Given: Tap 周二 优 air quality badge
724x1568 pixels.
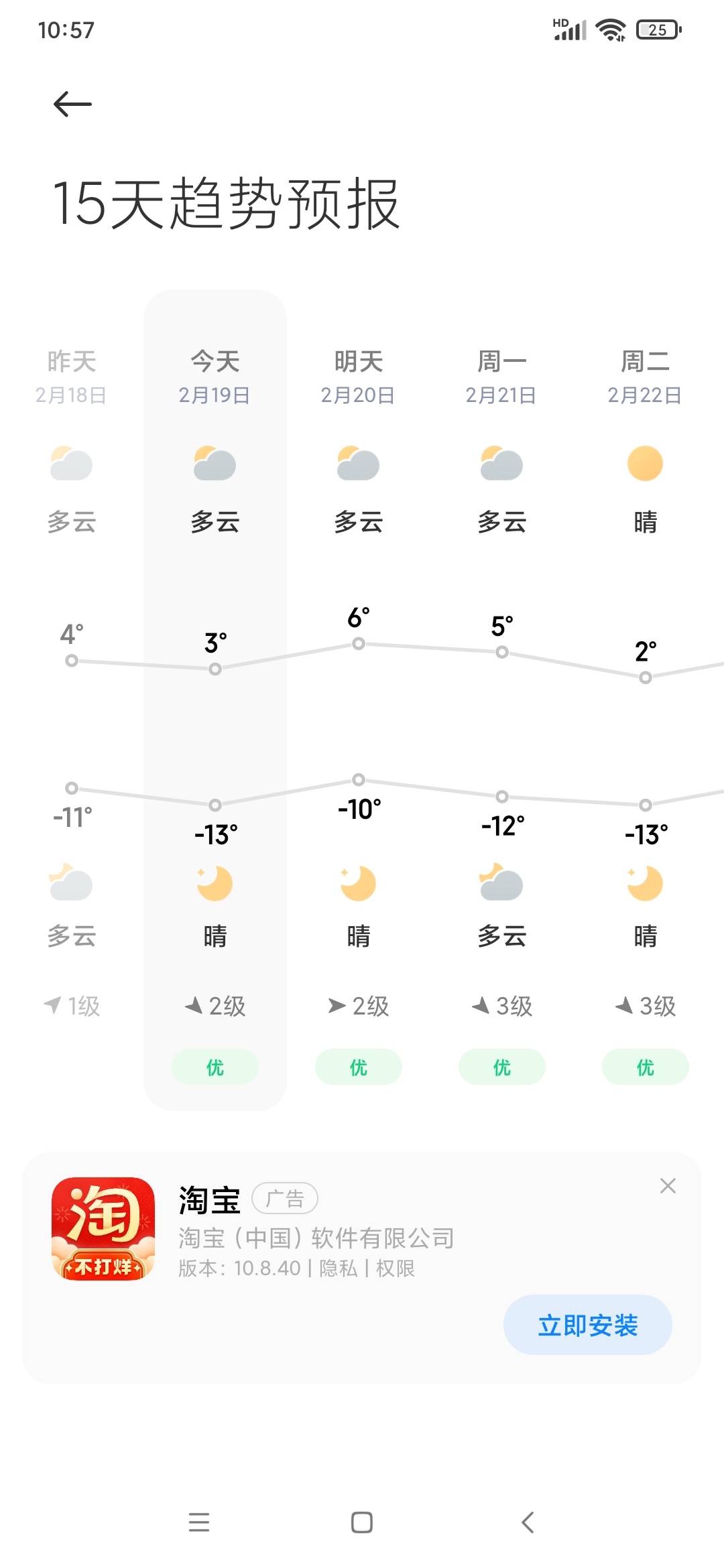Looking at the screenshot, I should click(x=645, y=1067).
